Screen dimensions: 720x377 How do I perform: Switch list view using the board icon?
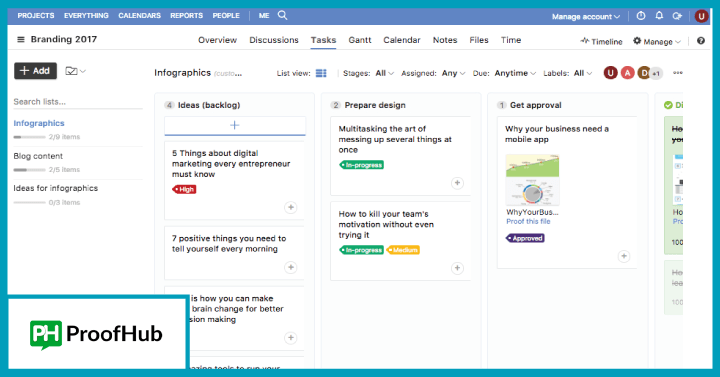click(x=321, y=73)
